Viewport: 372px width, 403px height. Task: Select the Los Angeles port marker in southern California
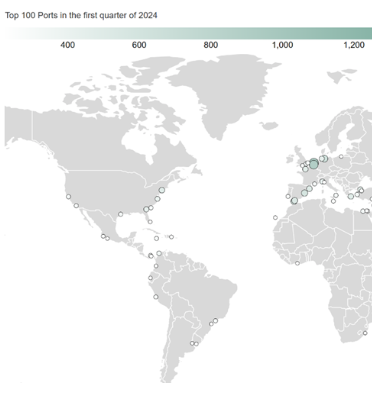click(x=76, y=206)
